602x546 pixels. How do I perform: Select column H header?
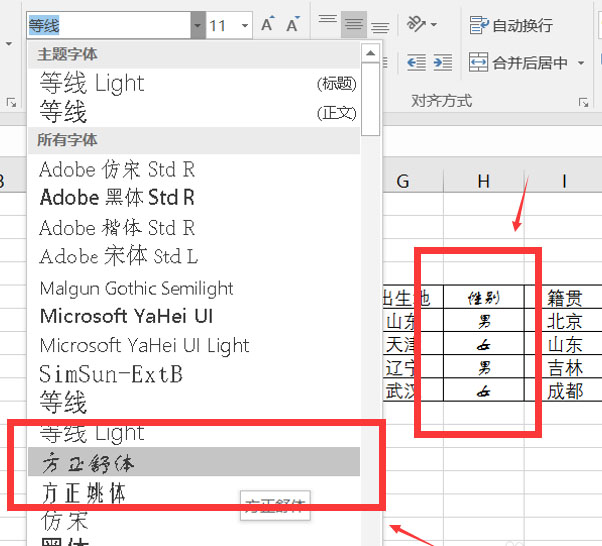484,181
